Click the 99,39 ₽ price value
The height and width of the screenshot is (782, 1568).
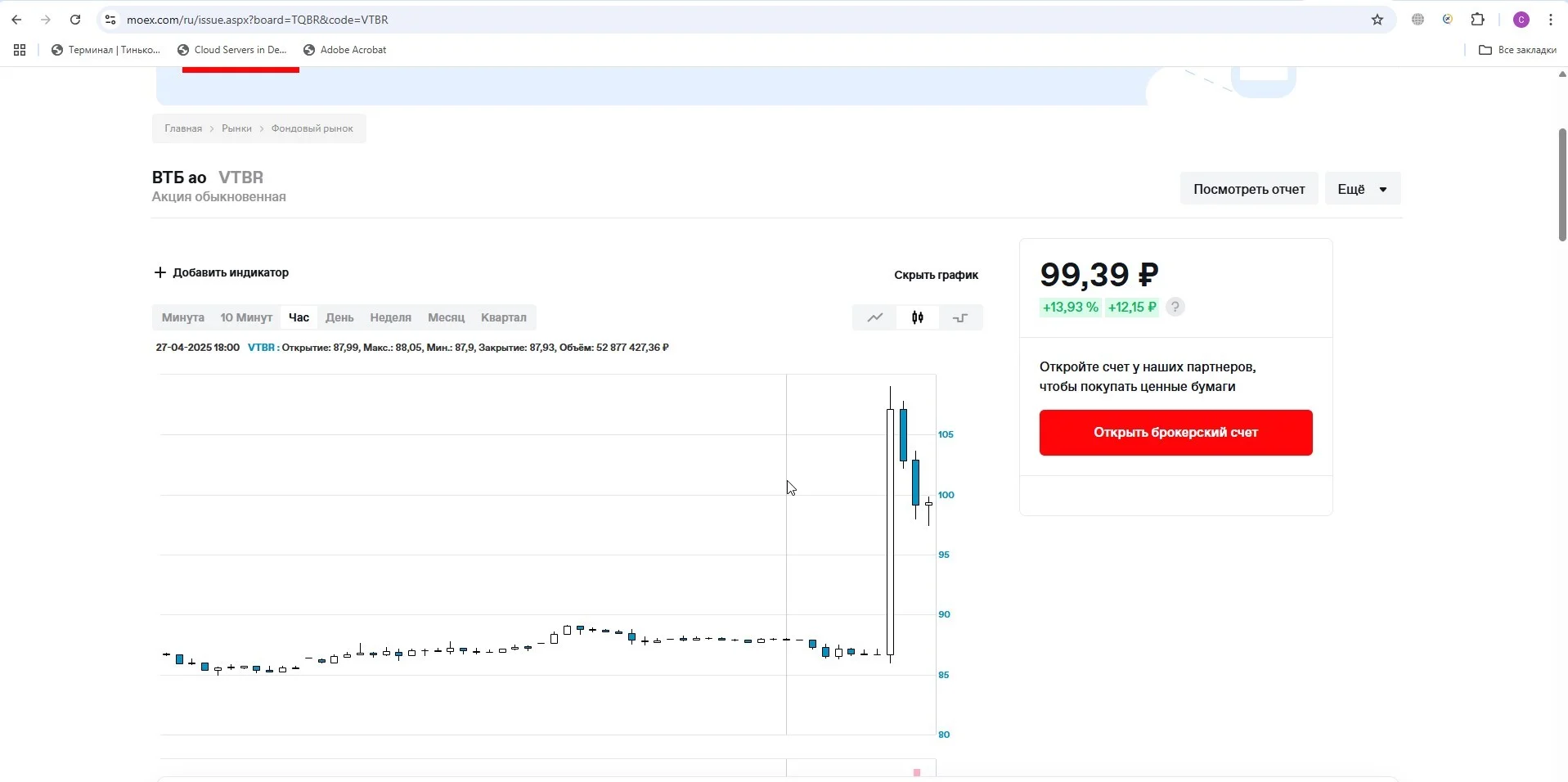(1098, 275)
